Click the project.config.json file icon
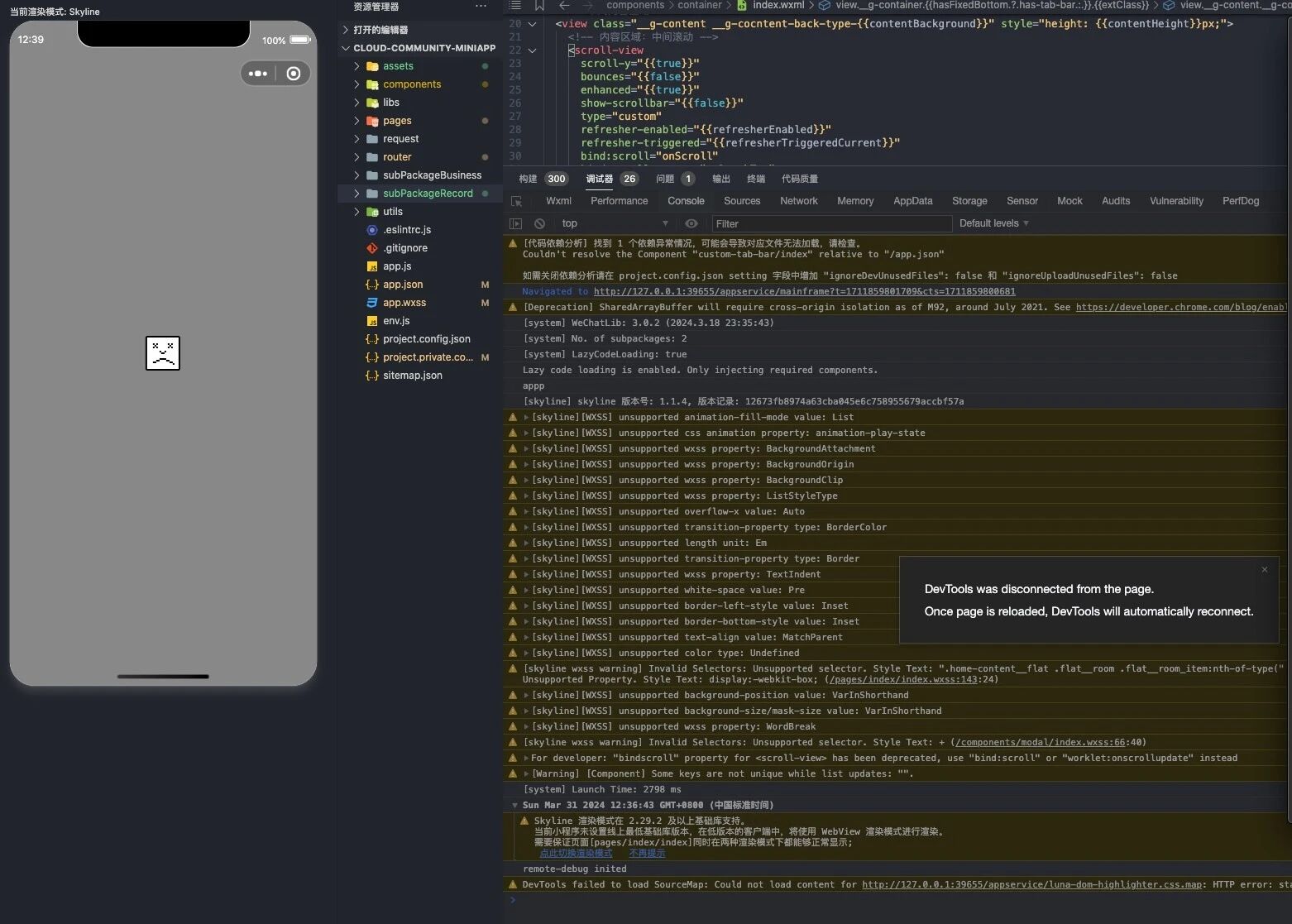The height and width of the screenshot is (924, 1292). point(372,339)
